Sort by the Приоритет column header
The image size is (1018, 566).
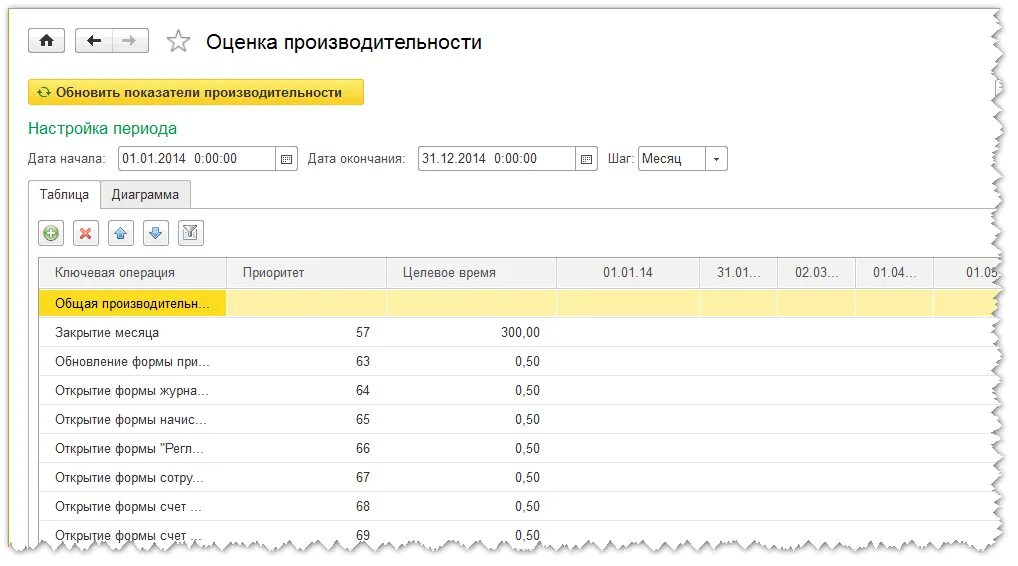[x=306, y=273]
